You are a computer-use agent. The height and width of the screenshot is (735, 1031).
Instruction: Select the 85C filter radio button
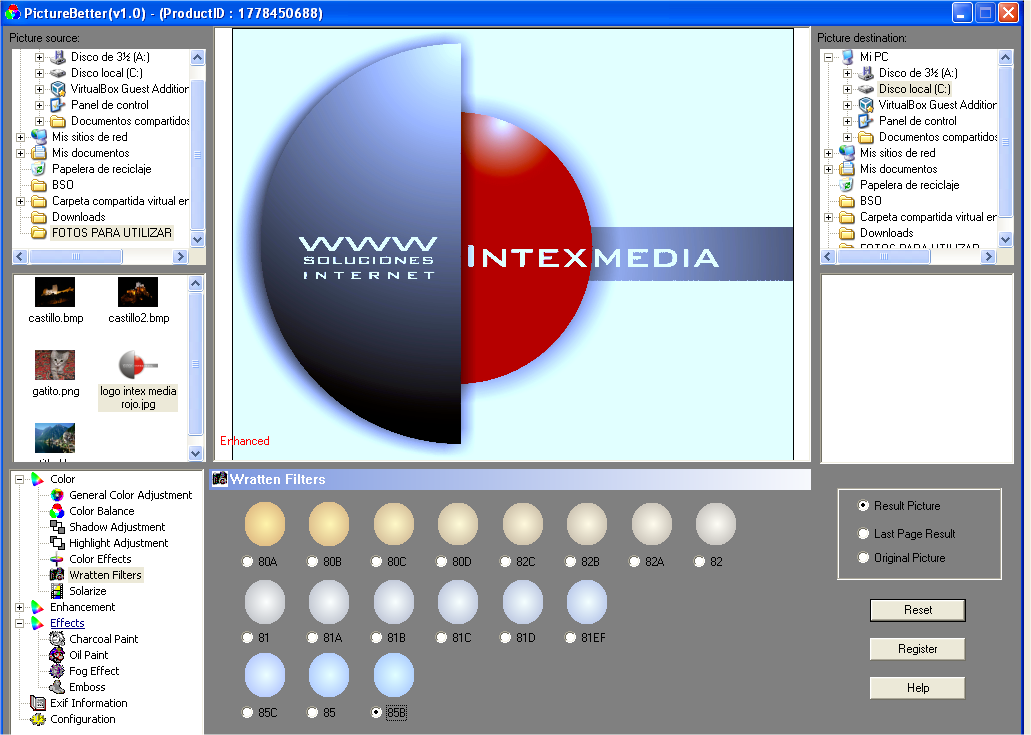pyautogui.click(x=247, y=712)
